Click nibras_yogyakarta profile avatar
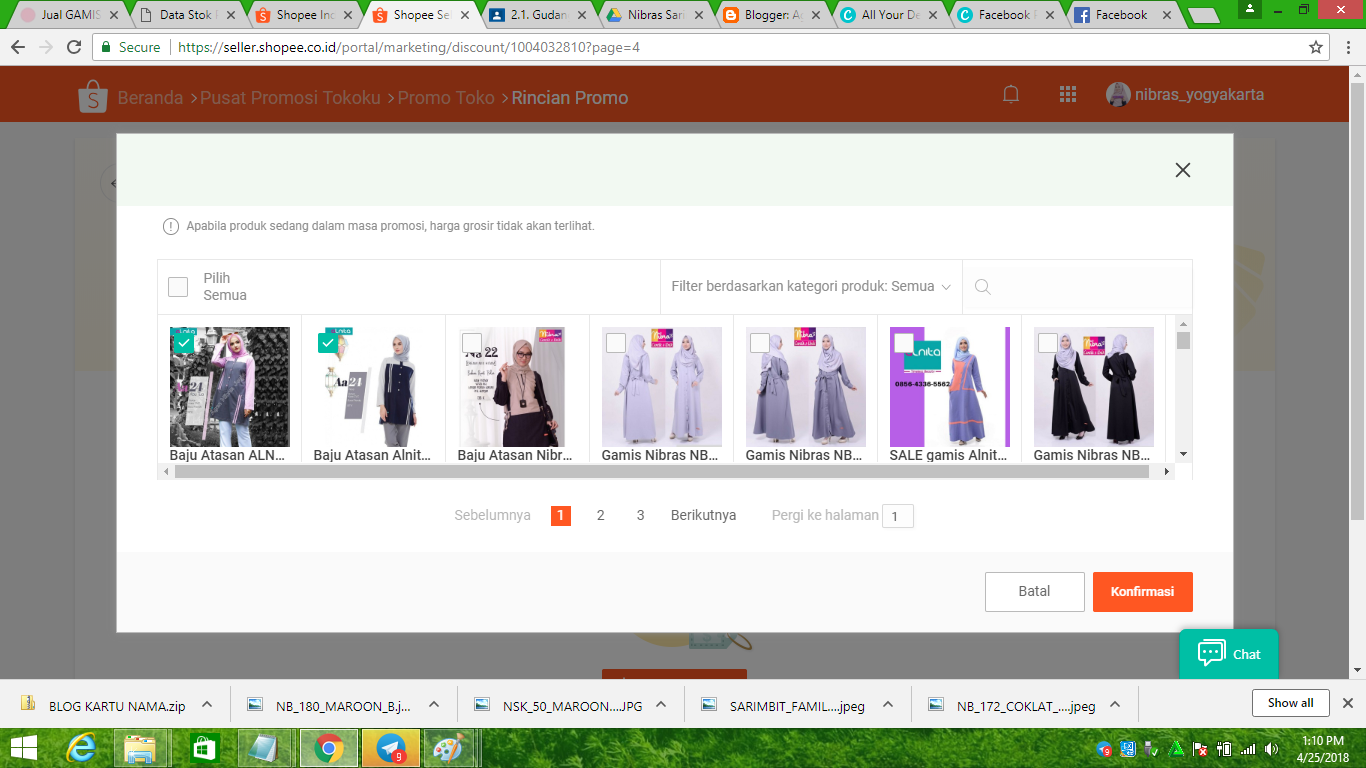Screen dimensions: 1366x768 1117,93
